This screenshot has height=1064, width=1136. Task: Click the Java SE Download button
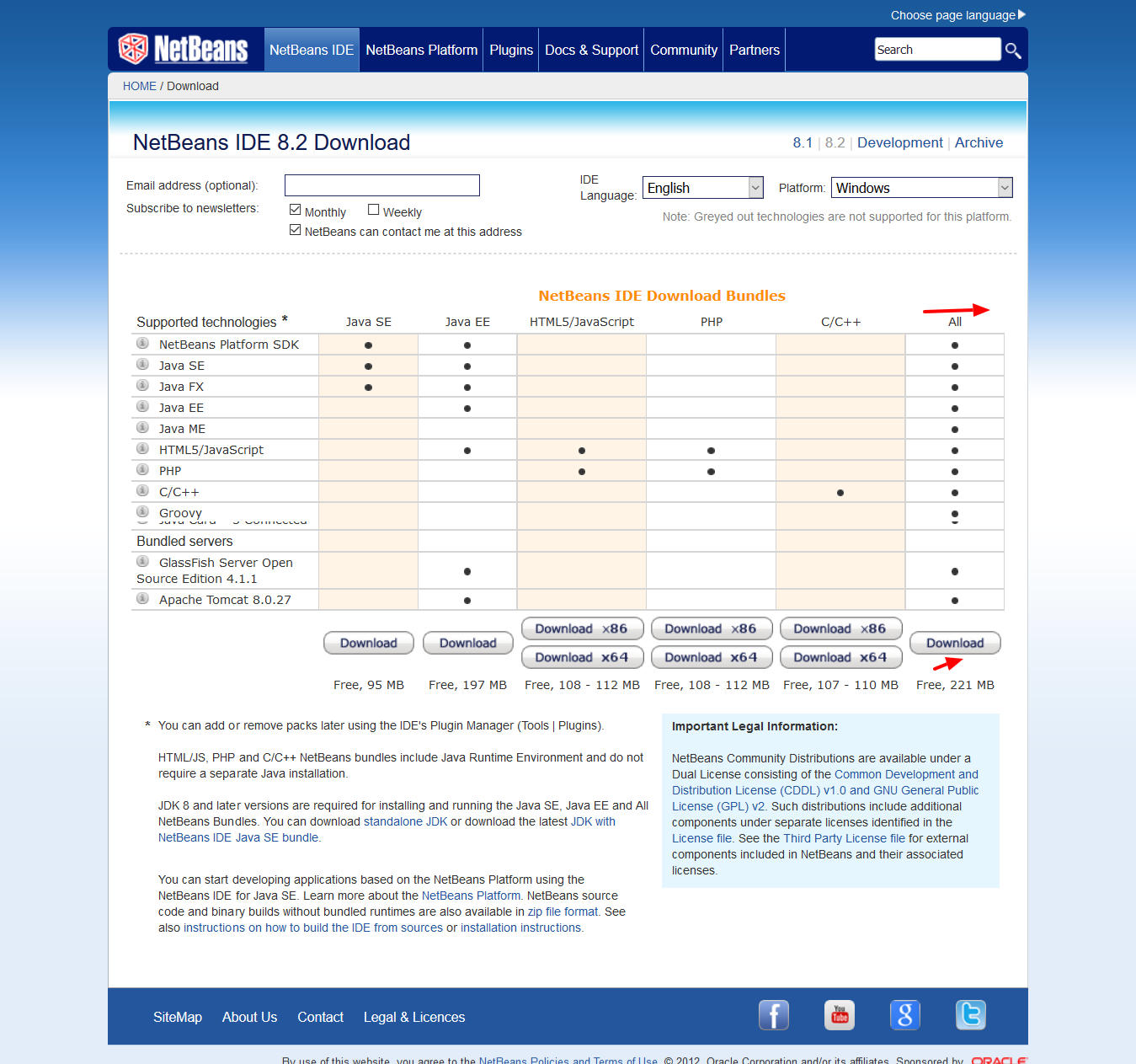click(x=369, y=643)
